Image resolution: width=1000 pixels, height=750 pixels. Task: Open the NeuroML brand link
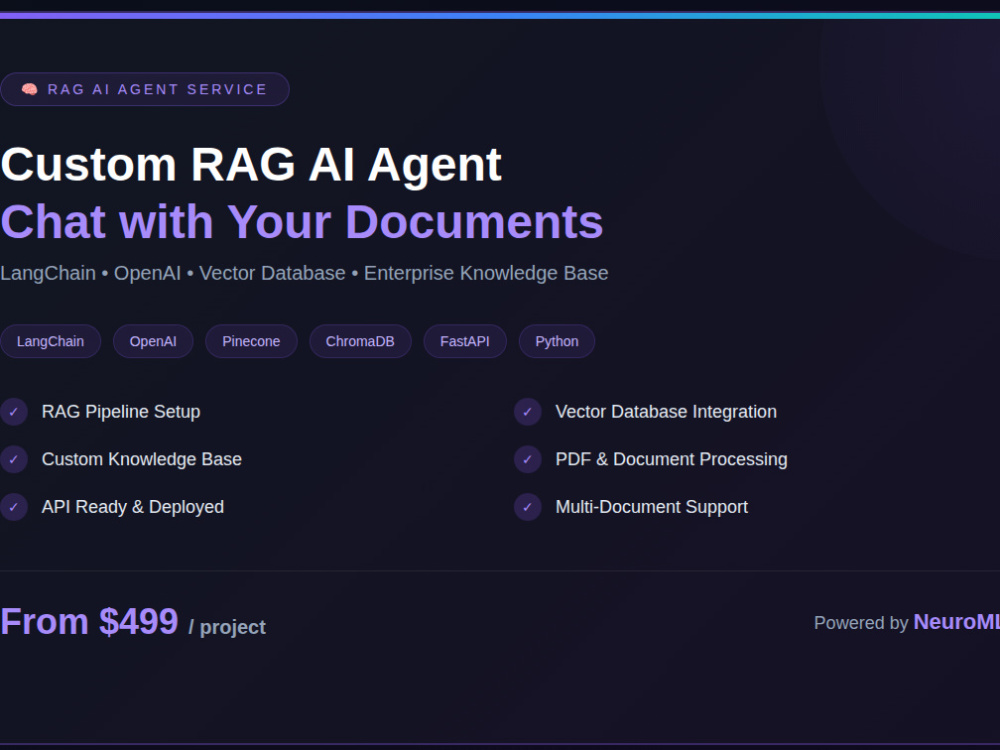click(x=957, y=622)
